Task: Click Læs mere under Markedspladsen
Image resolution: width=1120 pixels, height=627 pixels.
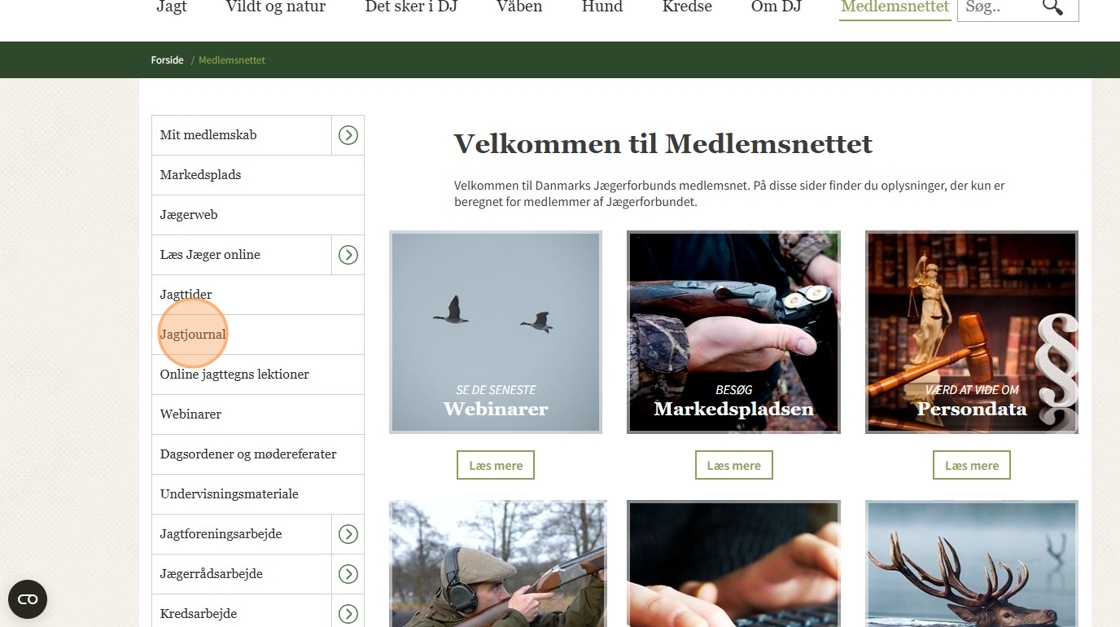Action: click(x=734, y=465)
